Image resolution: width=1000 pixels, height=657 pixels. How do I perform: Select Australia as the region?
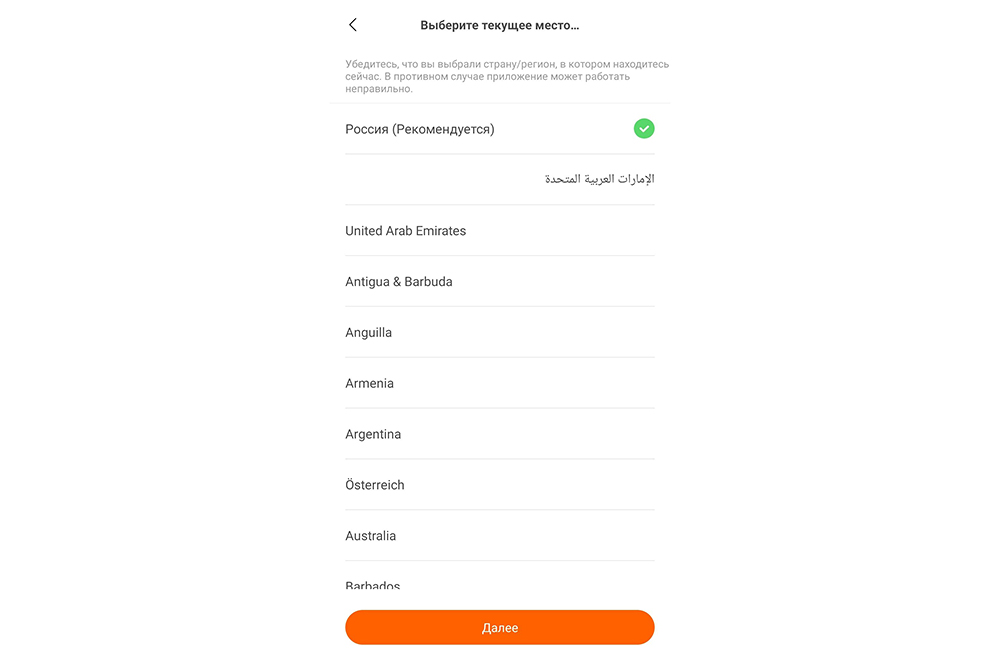499,536
